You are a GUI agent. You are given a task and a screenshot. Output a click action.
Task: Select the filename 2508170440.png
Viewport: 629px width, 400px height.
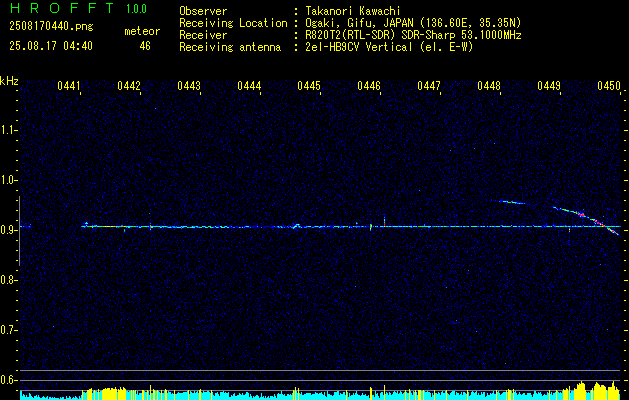pyautogui.click(x=51, y=27)
